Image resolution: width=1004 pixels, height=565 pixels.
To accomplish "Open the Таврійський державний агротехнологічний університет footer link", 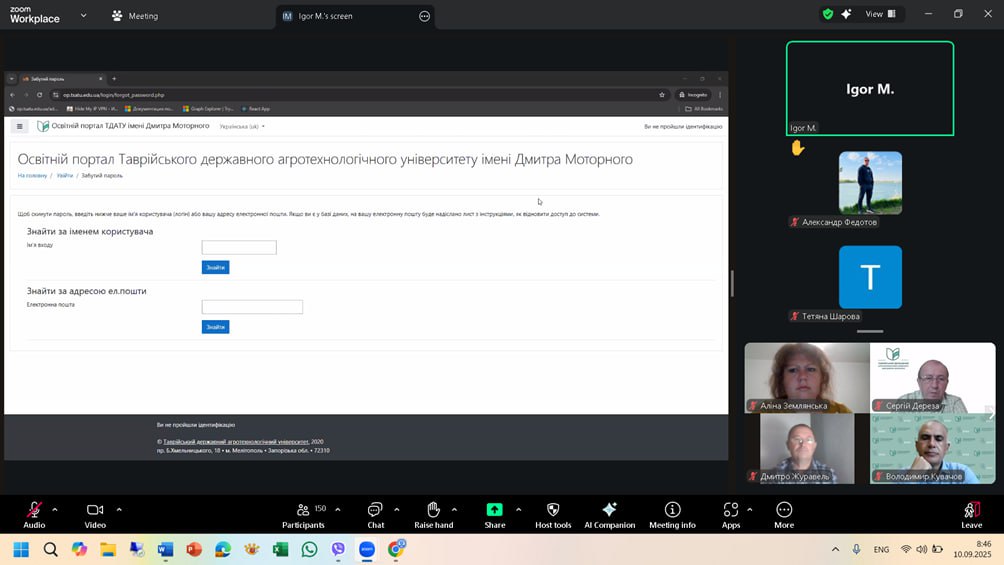I will point(236,441).
